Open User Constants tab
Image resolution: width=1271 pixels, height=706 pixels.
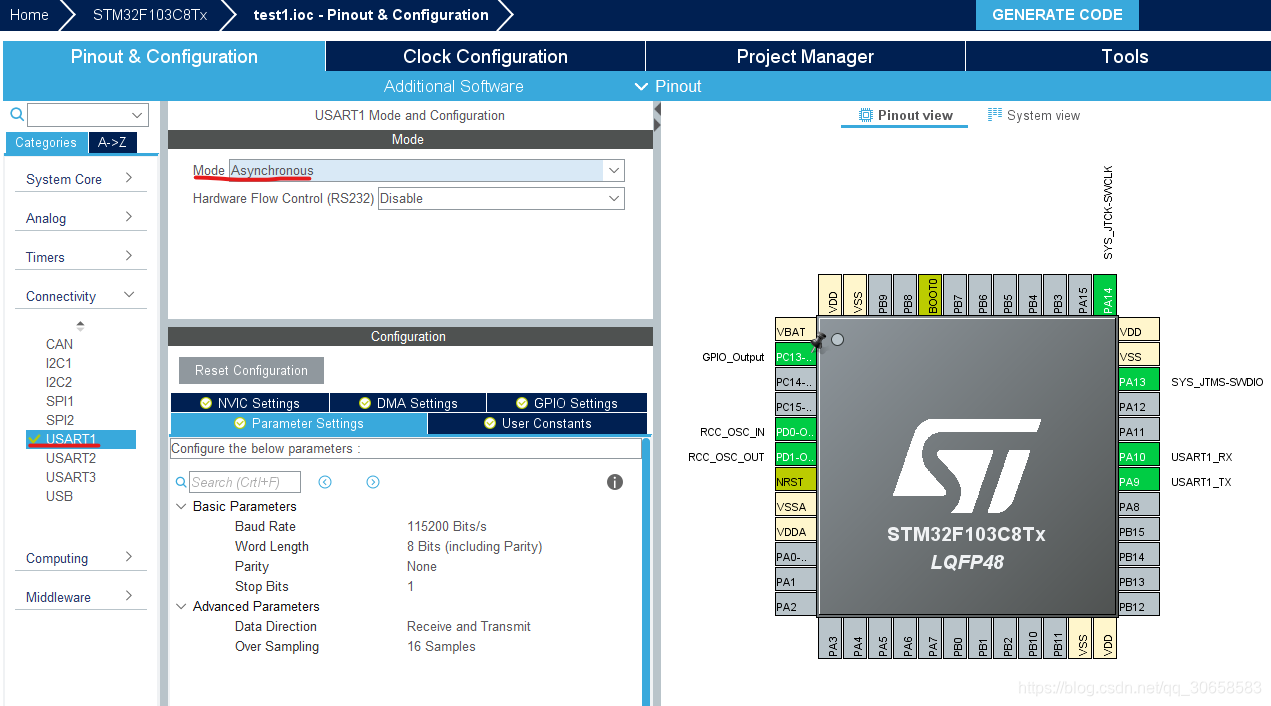537,423
